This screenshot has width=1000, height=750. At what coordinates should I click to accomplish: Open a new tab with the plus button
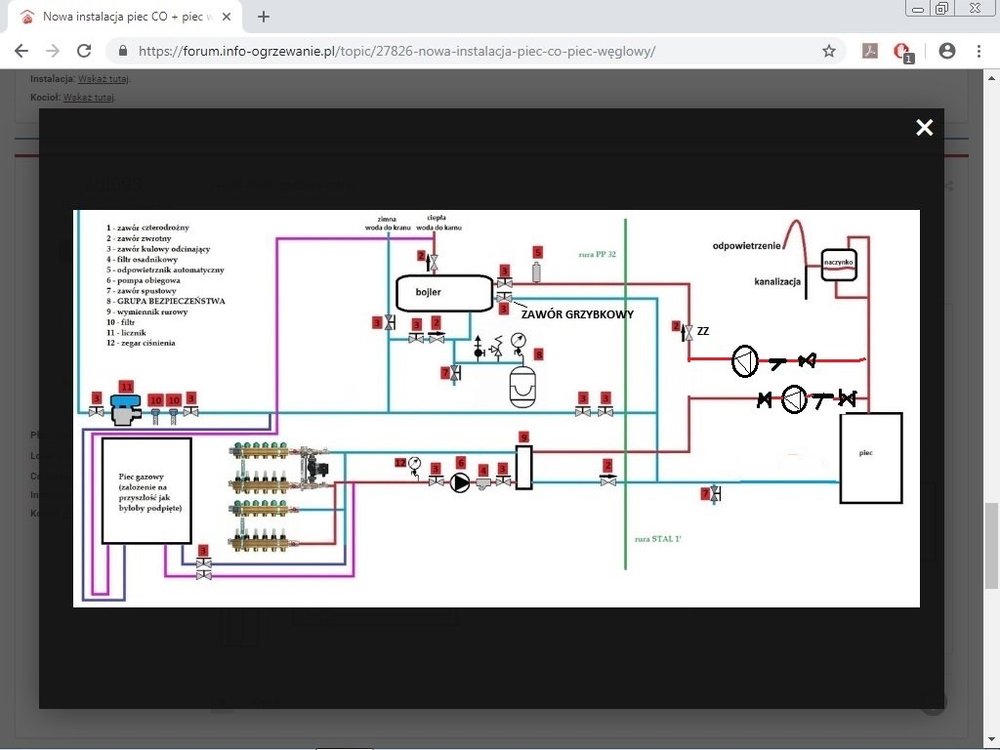264,17
